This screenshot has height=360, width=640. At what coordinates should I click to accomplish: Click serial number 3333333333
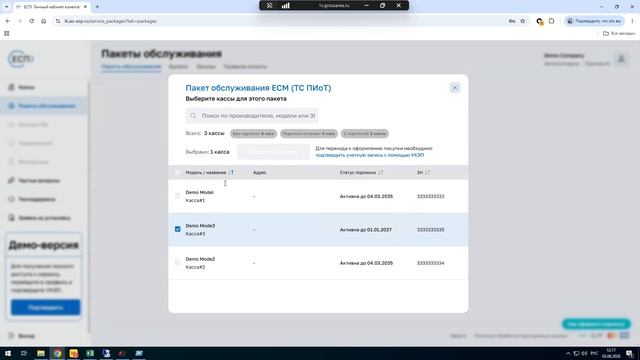430,196
